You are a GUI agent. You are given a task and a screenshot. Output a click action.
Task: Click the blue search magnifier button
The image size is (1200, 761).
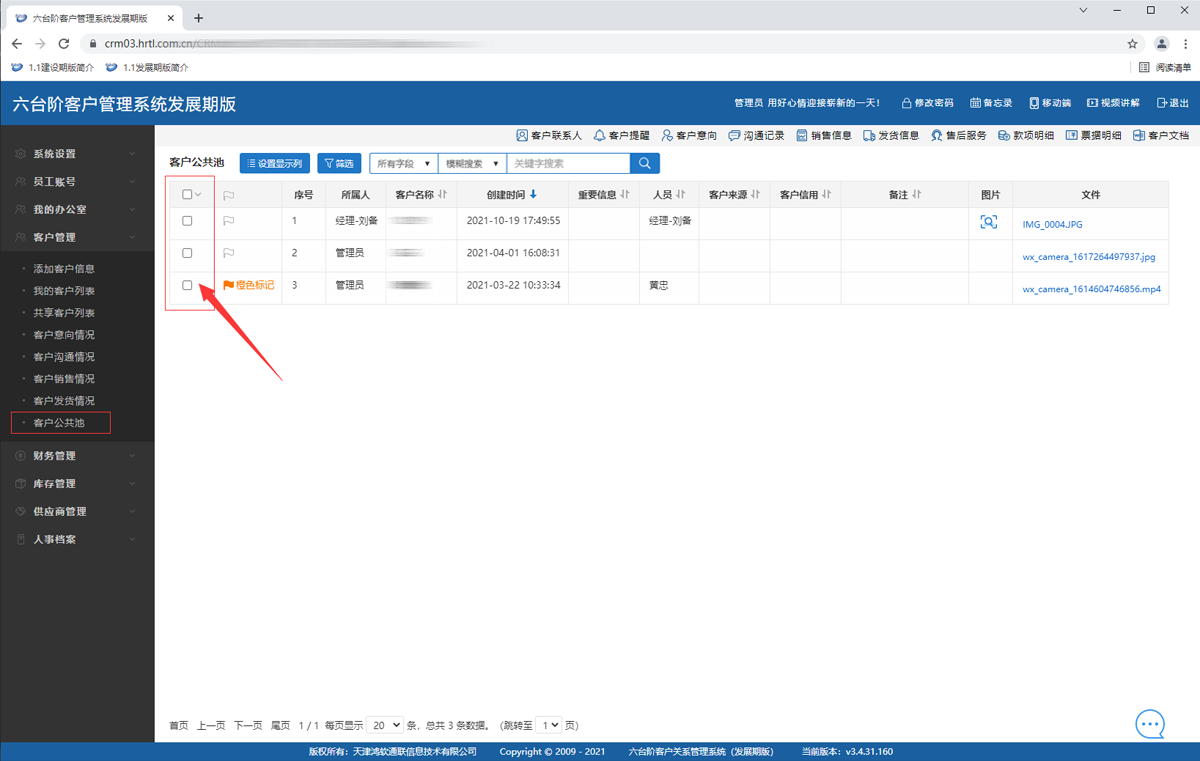(645, 163)
